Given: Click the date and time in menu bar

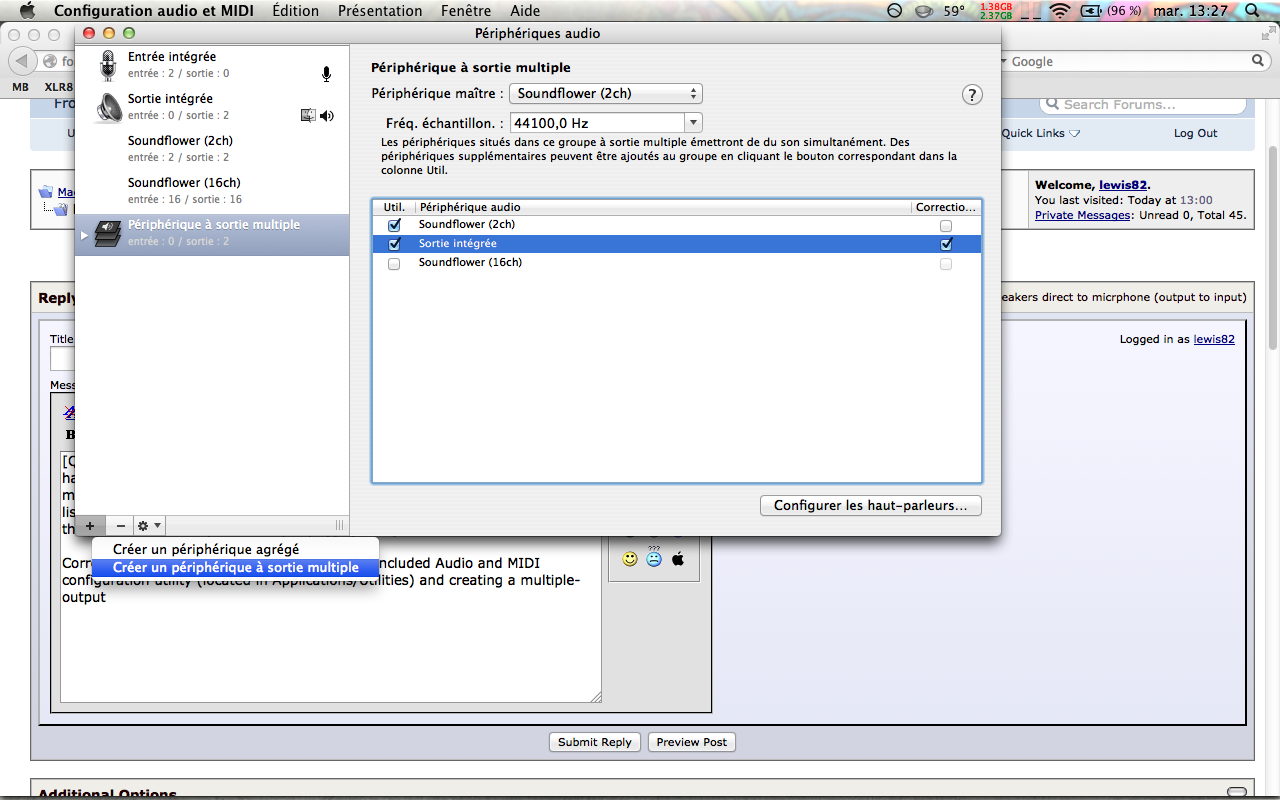Looking at the screenshot, I should point(1189,11).
